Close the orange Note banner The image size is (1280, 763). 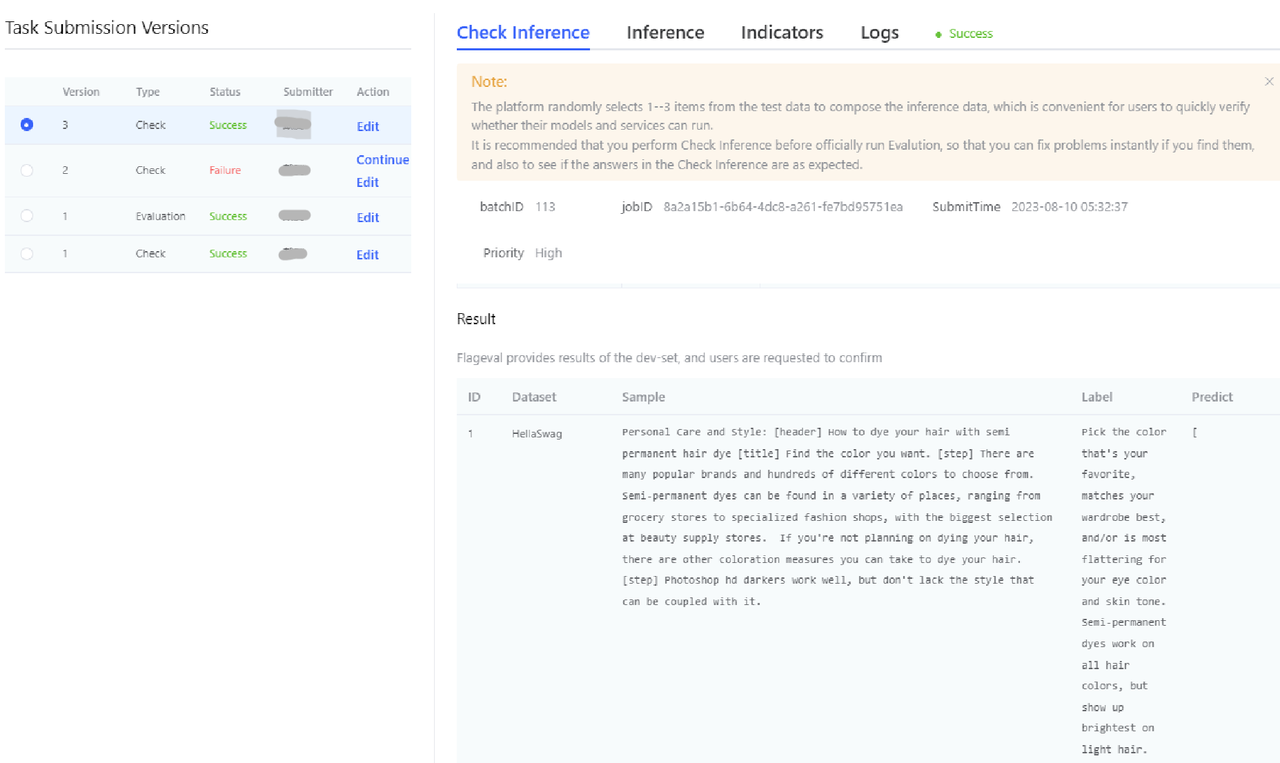pyautogui.click(x=1269, y=81)
